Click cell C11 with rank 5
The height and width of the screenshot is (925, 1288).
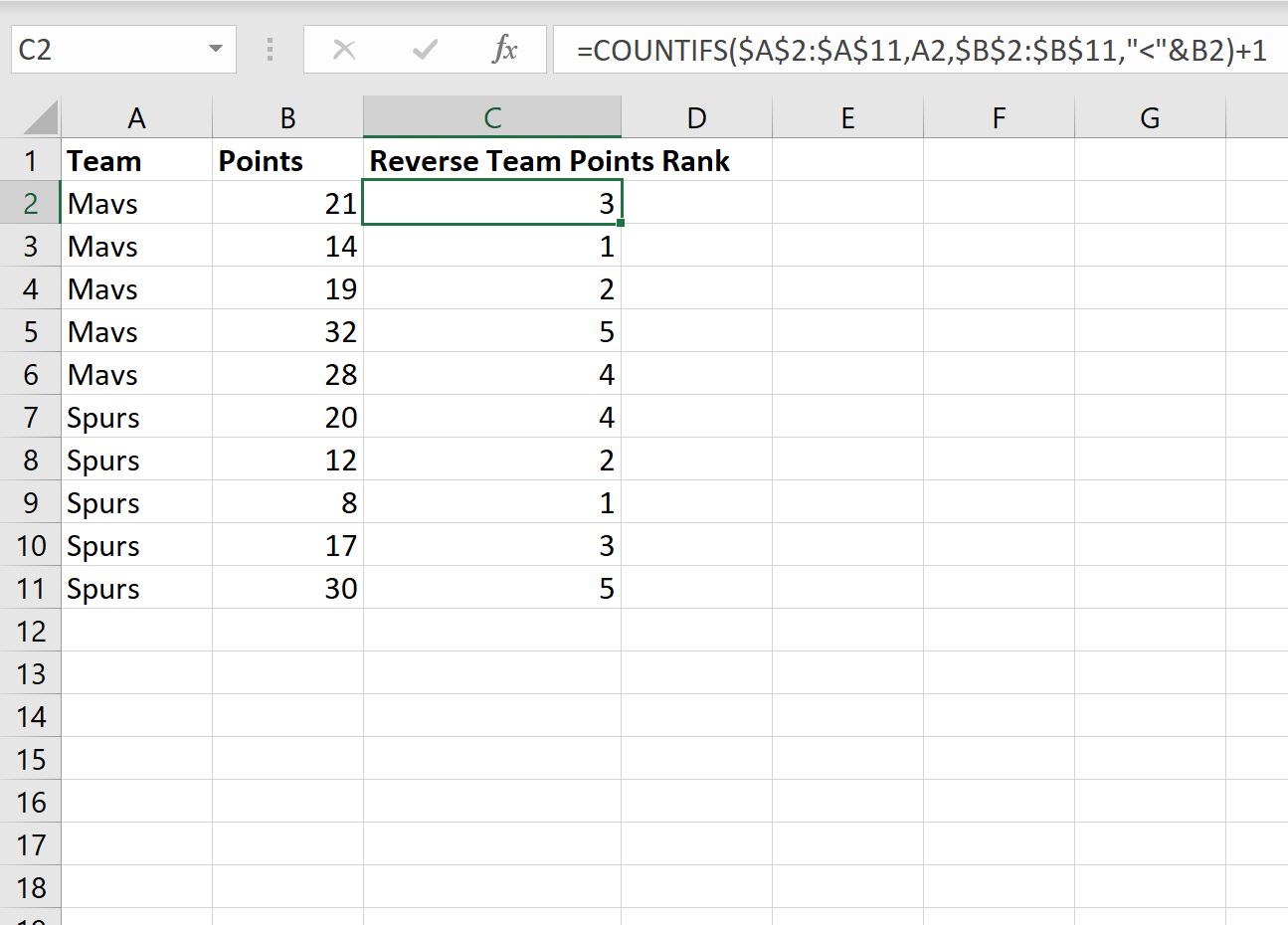point(492,588)
